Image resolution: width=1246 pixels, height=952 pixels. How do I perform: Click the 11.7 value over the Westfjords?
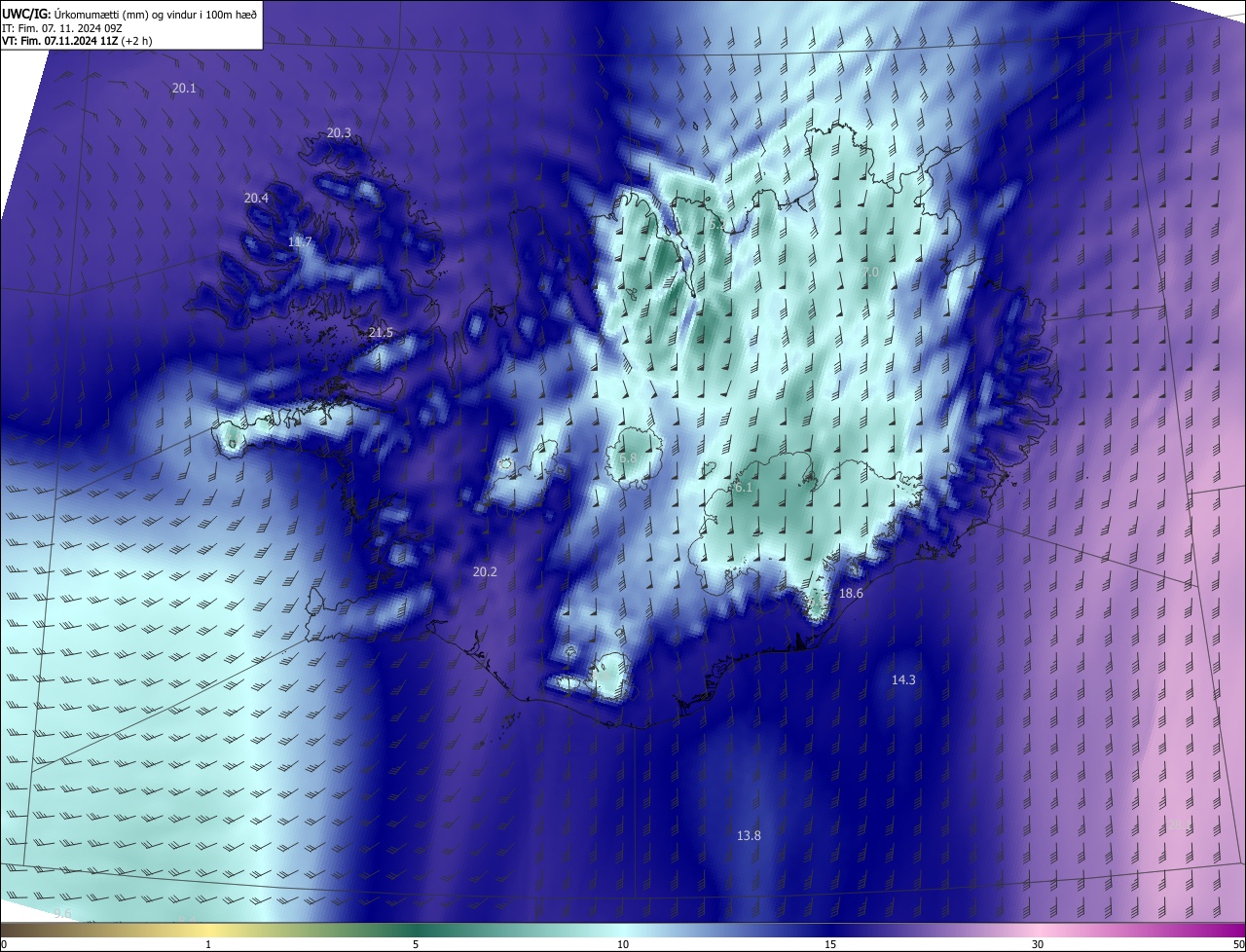point(300,241)
